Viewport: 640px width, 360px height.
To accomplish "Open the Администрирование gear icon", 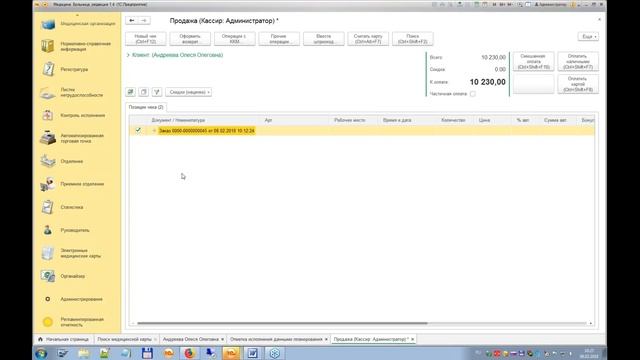I will [x=48, y=299].
